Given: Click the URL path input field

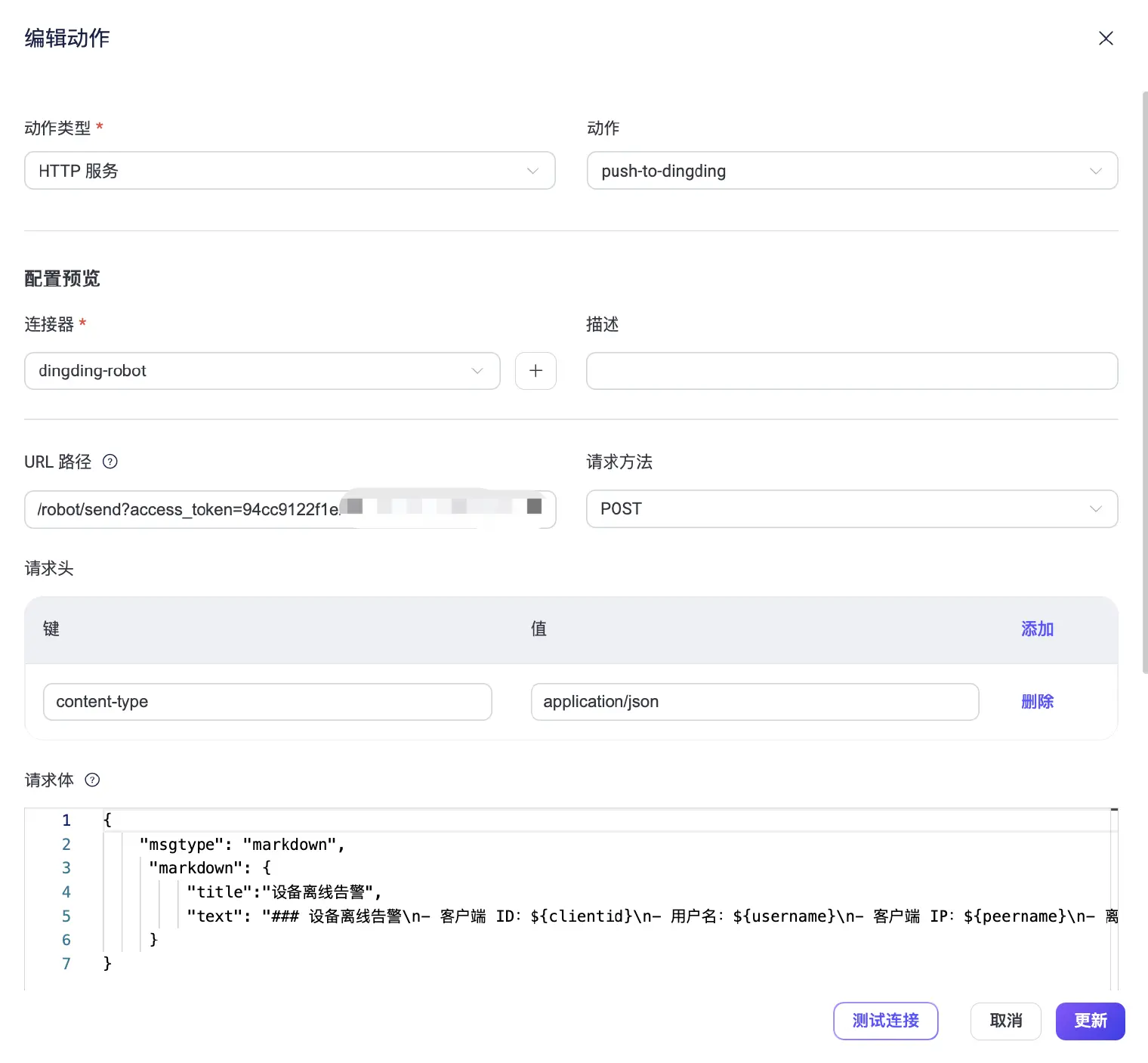Looking at the screenshot, I should pyautogui.click(x=189, y=509).
